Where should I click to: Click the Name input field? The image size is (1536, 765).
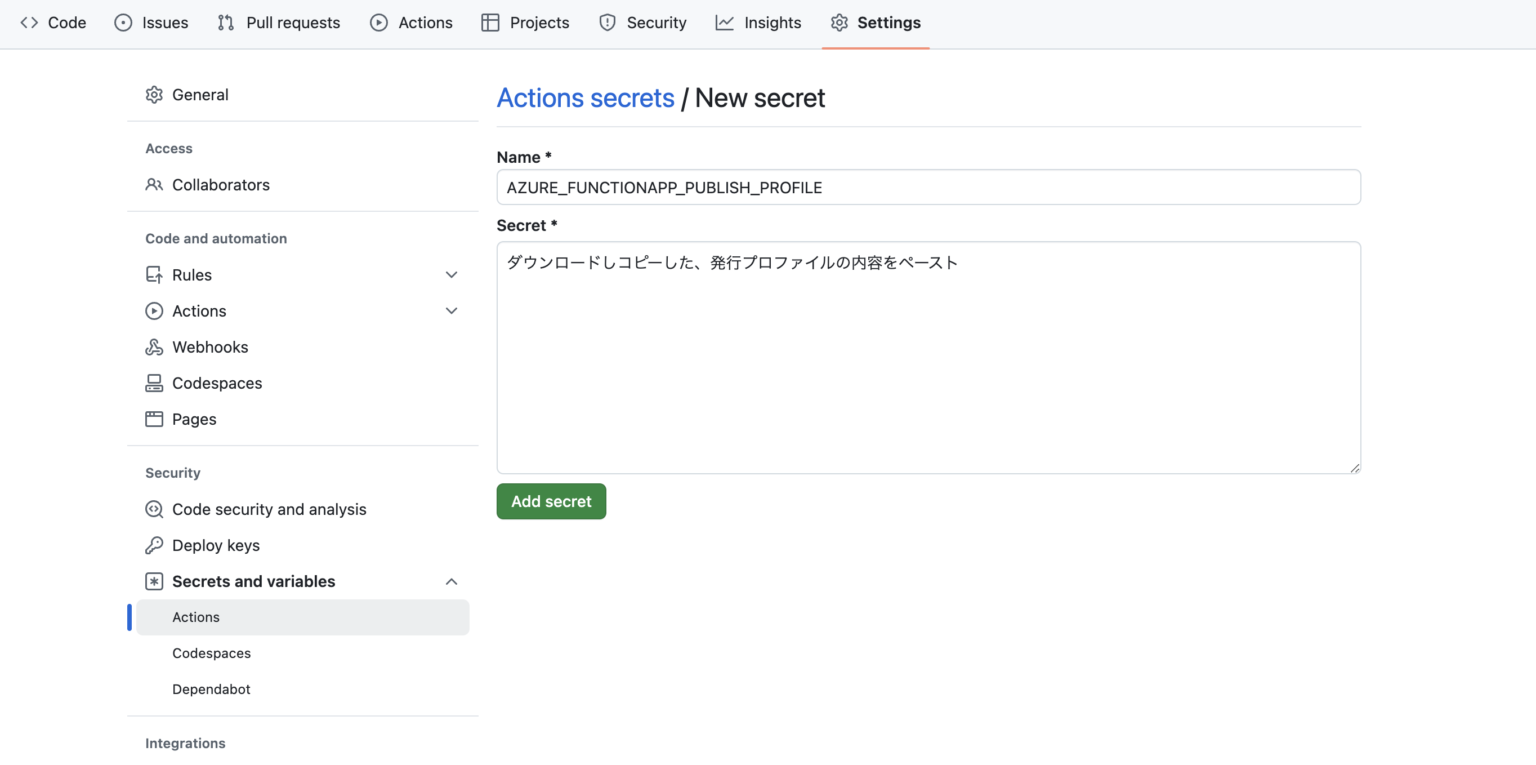point(928,187)
